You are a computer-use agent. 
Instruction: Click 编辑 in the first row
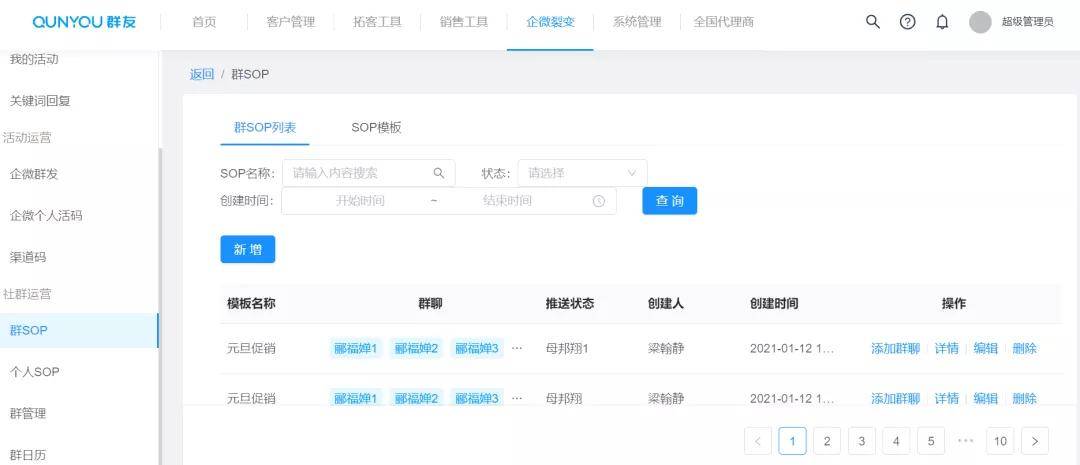click(986, 348)
